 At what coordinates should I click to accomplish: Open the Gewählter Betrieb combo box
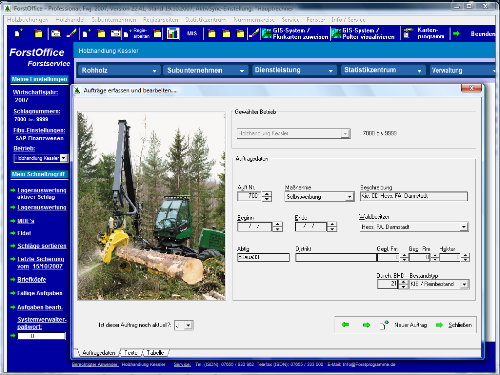345,134
